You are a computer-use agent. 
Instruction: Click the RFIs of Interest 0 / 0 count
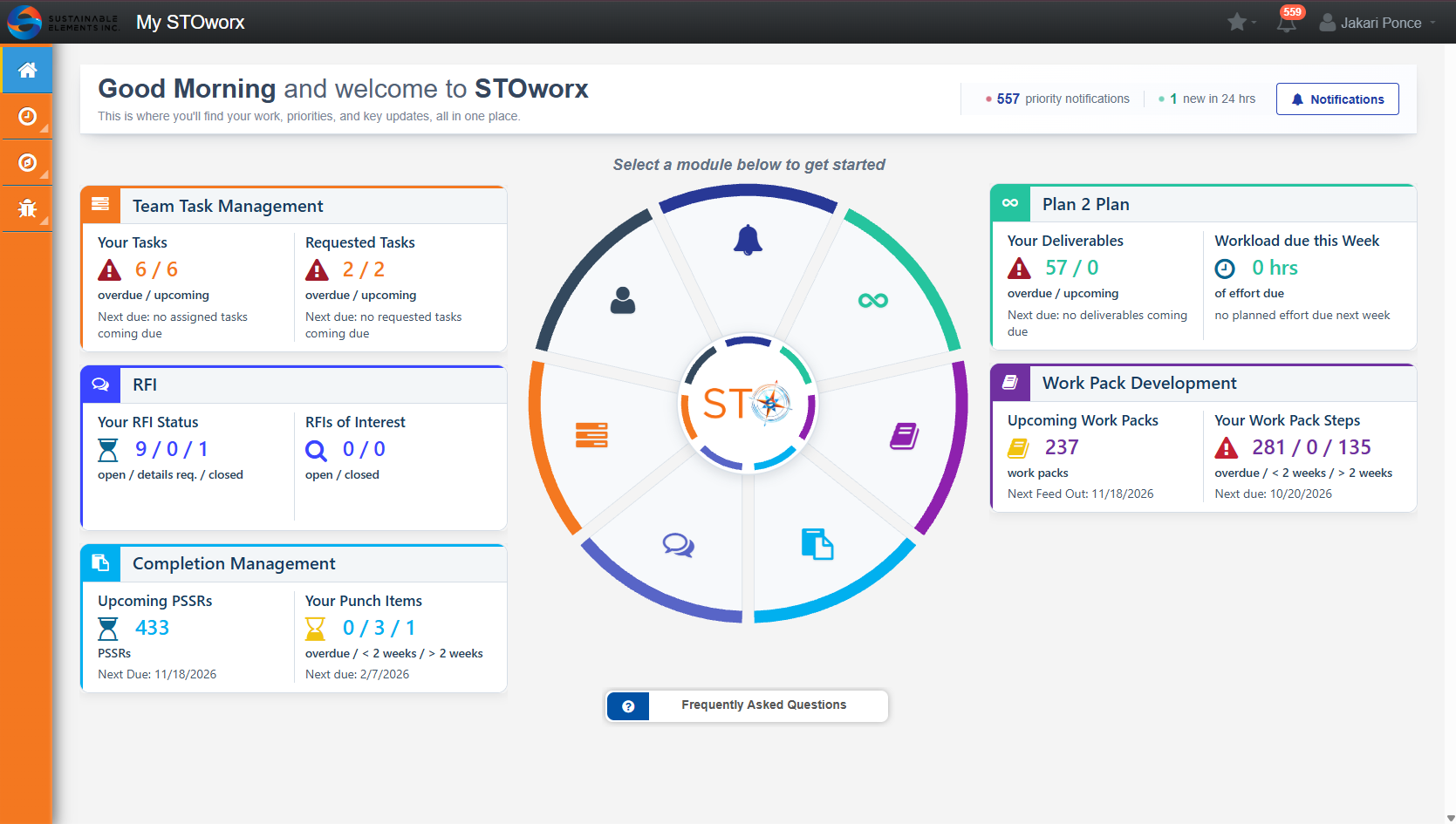[x=364, y=449]
